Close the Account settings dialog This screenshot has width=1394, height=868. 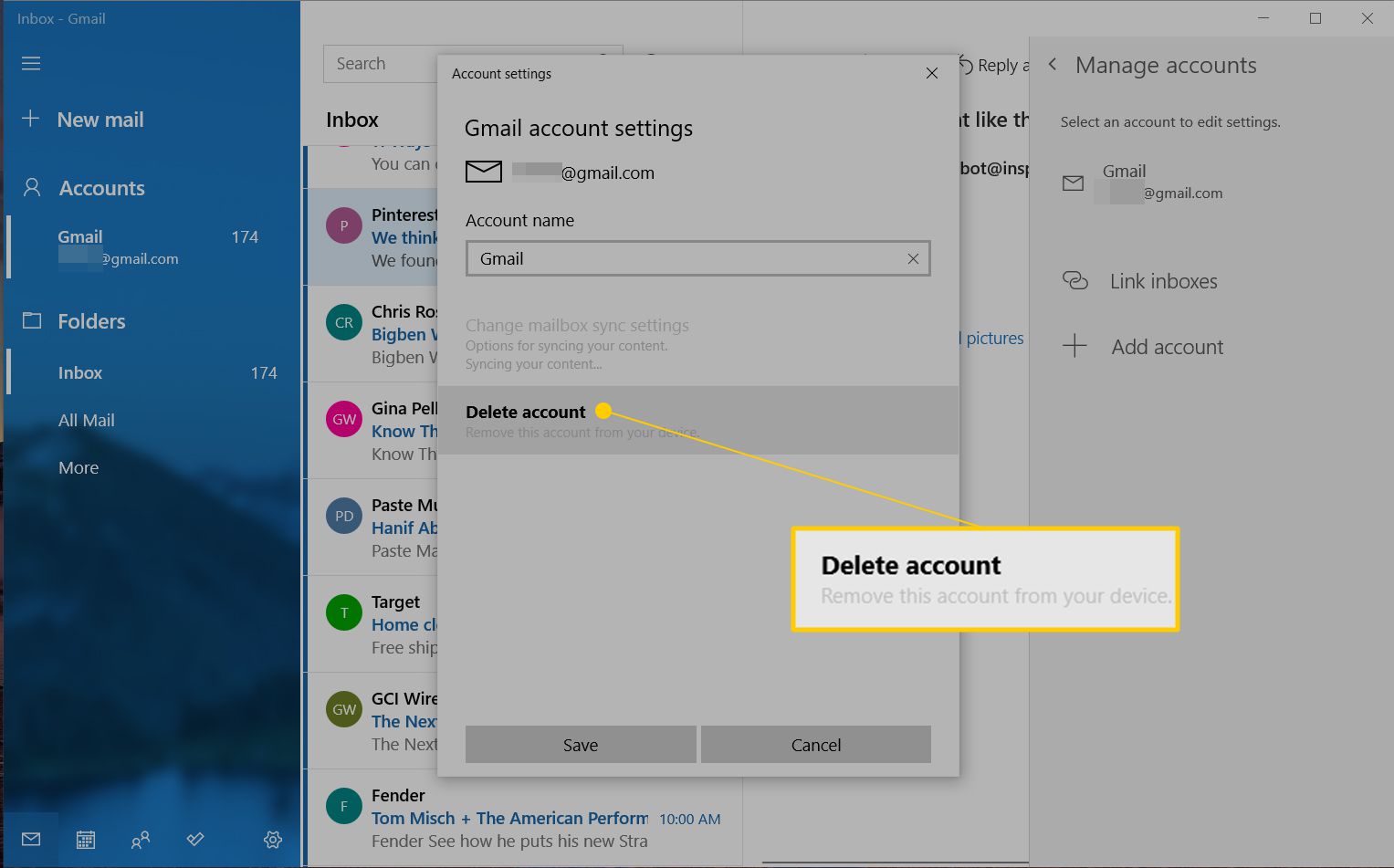tap(932, 73)
